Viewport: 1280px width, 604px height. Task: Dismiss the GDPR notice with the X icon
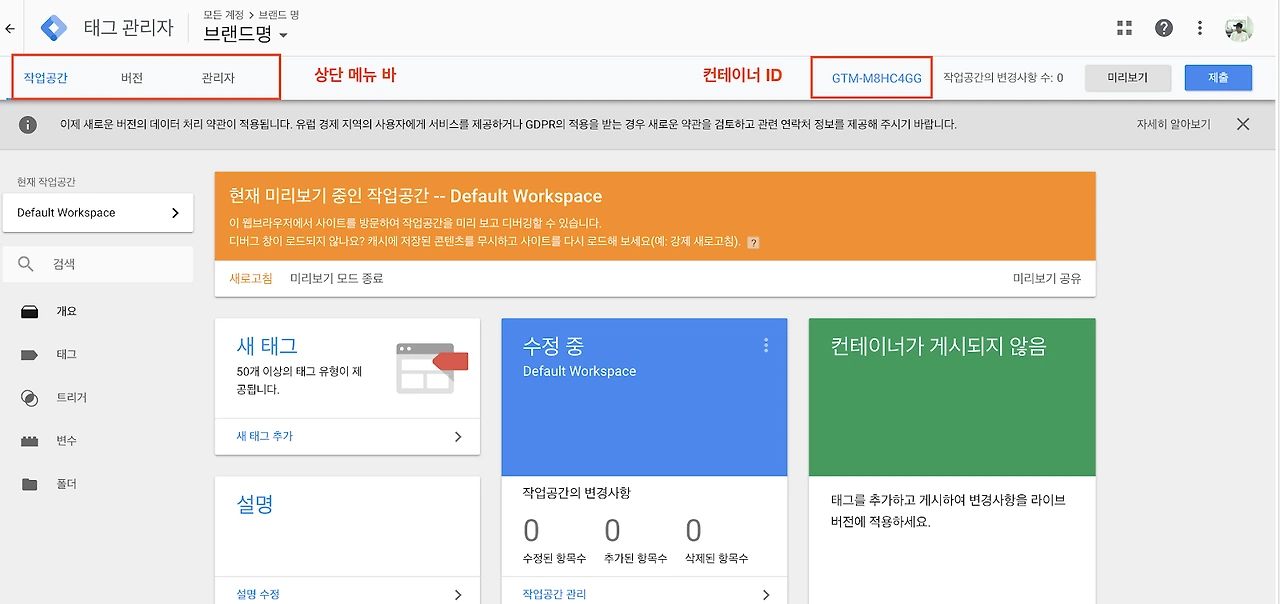[x=1243, y=124]
